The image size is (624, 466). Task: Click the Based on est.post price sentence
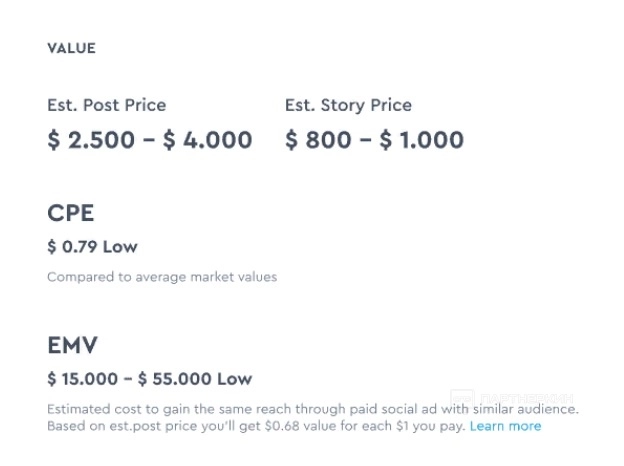pos(255,426)
